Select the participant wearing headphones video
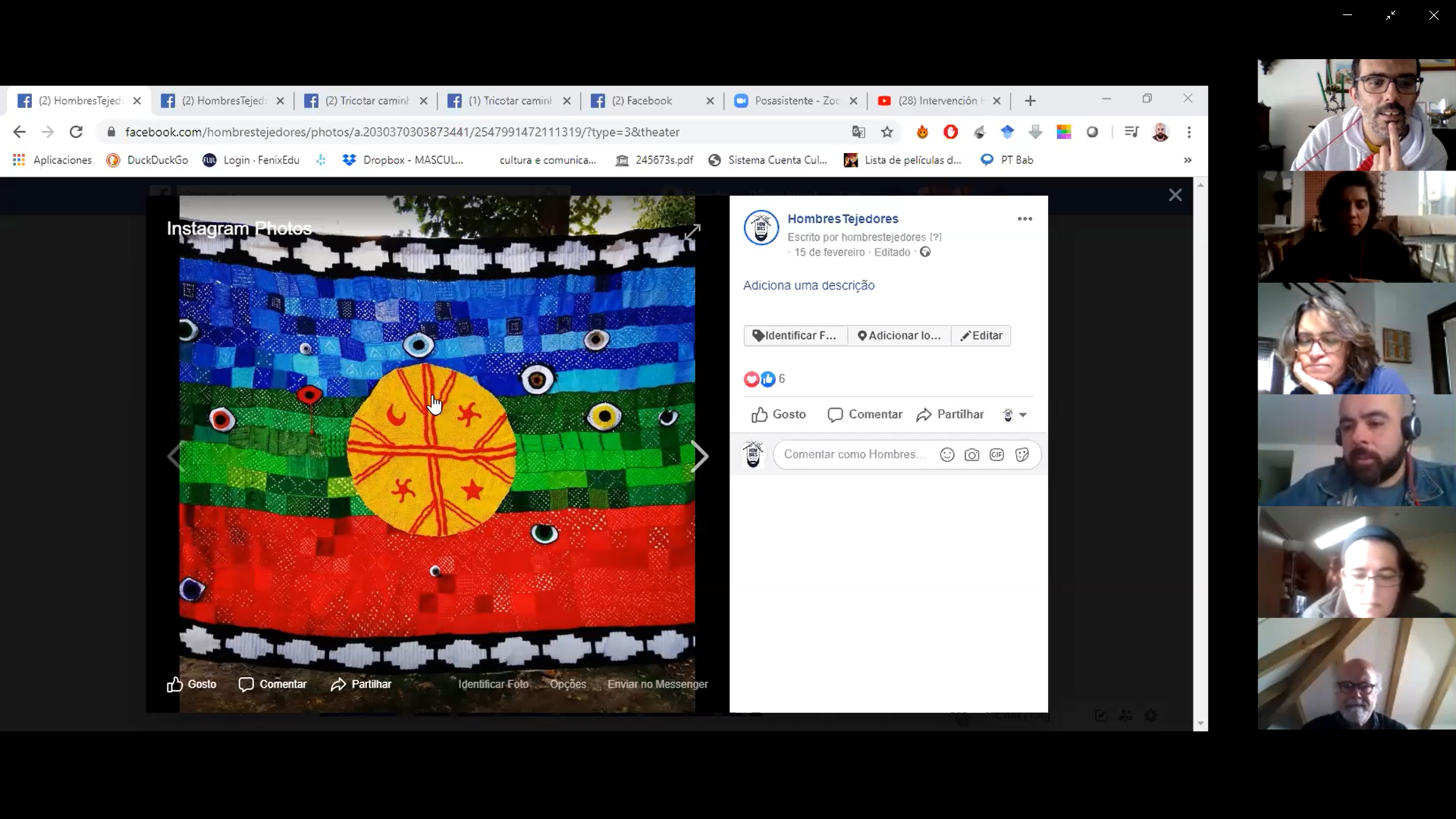The image size is (1456, 819). click(1357, 450)
